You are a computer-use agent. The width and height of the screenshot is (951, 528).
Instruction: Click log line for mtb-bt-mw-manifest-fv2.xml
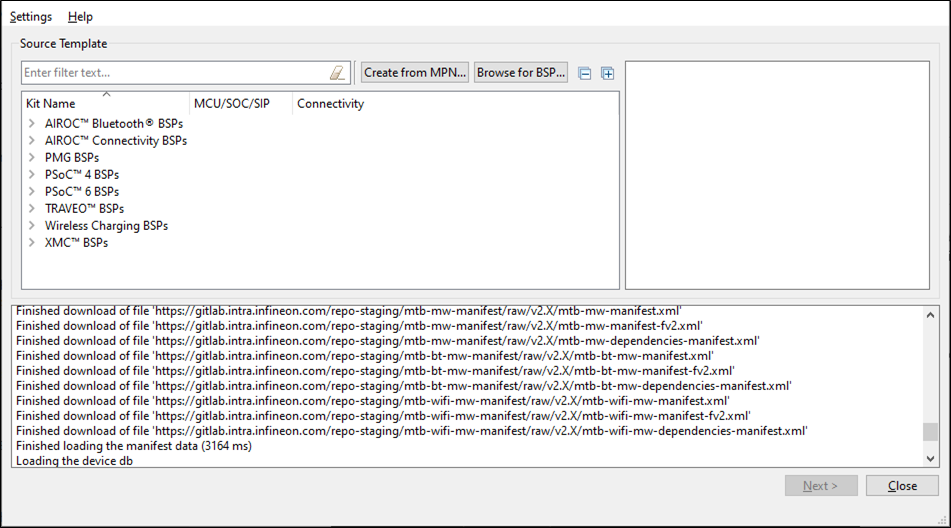coord(375,370)
